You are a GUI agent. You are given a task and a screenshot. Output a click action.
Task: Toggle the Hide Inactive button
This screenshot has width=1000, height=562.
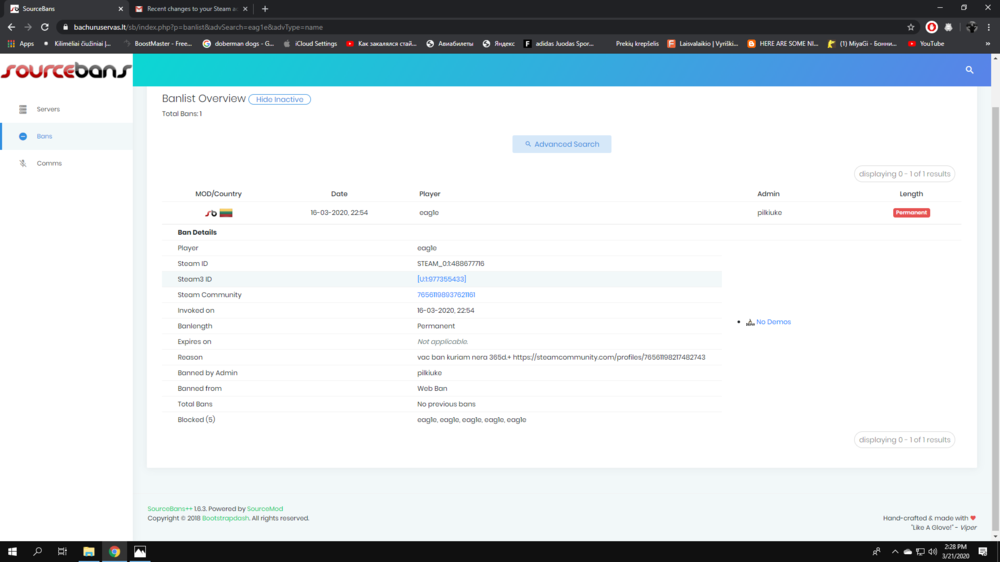(280, 100)
